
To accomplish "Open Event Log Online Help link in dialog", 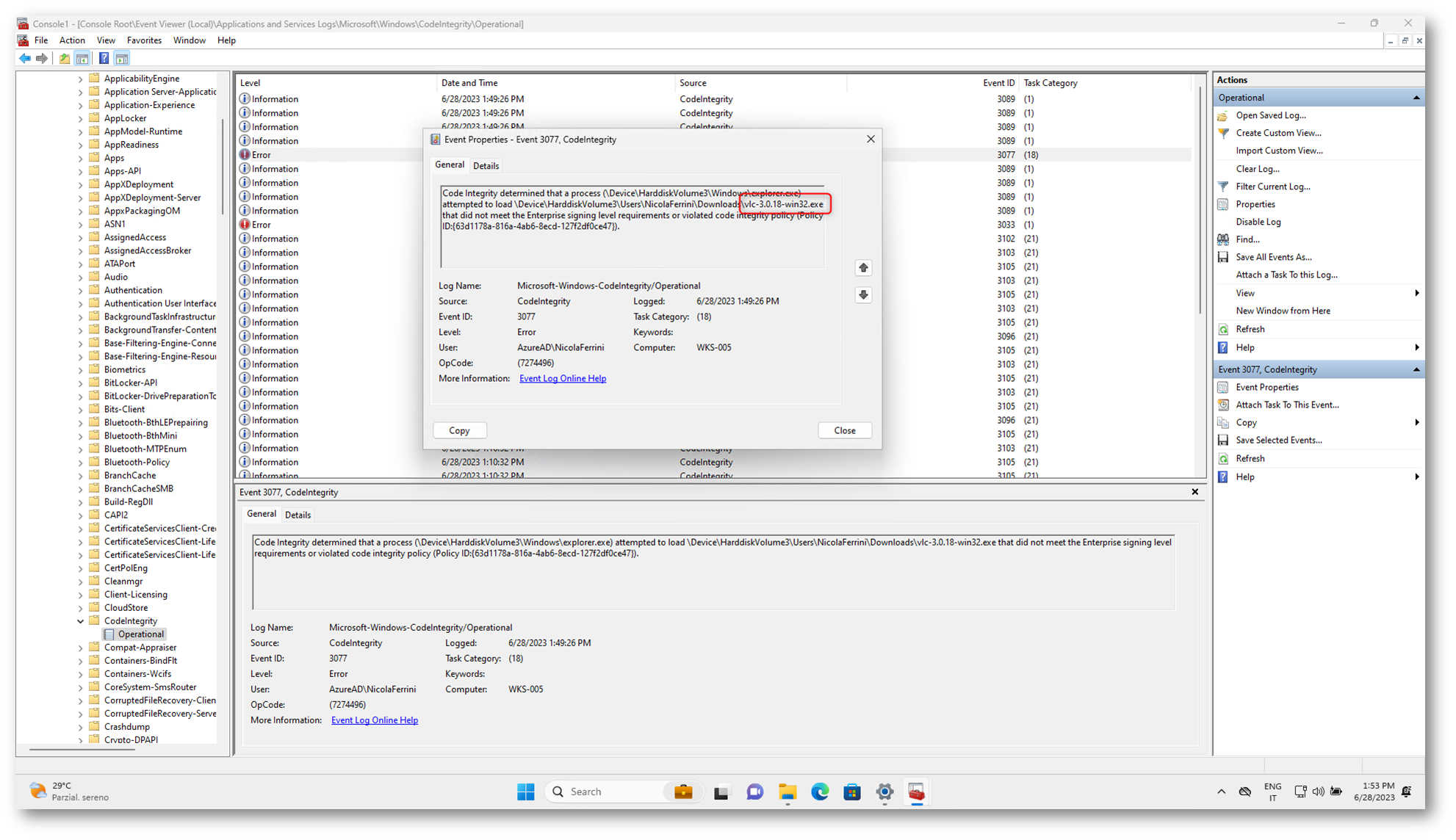I will click(562, 379).
